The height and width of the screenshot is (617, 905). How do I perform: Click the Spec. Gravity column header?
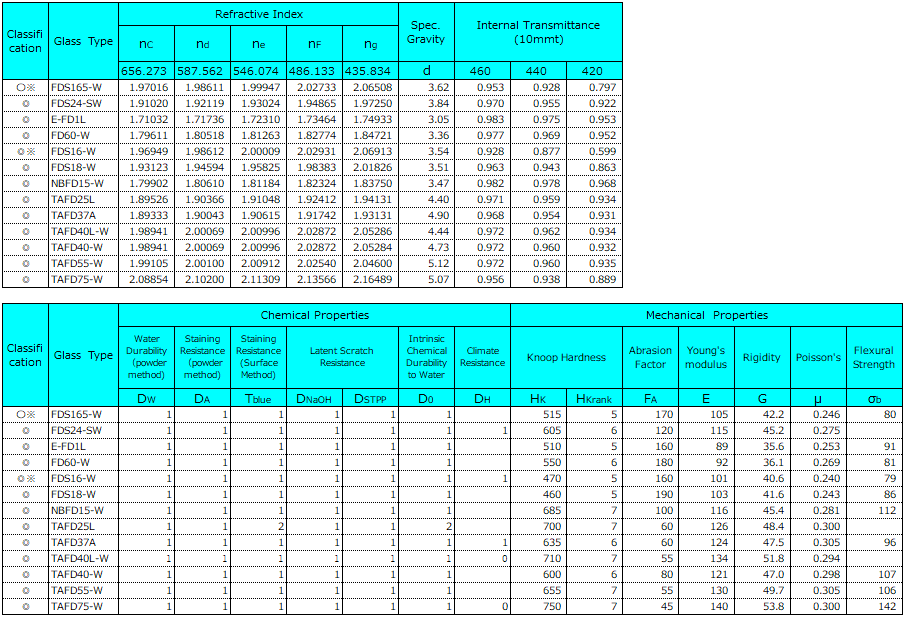point(426,32)
